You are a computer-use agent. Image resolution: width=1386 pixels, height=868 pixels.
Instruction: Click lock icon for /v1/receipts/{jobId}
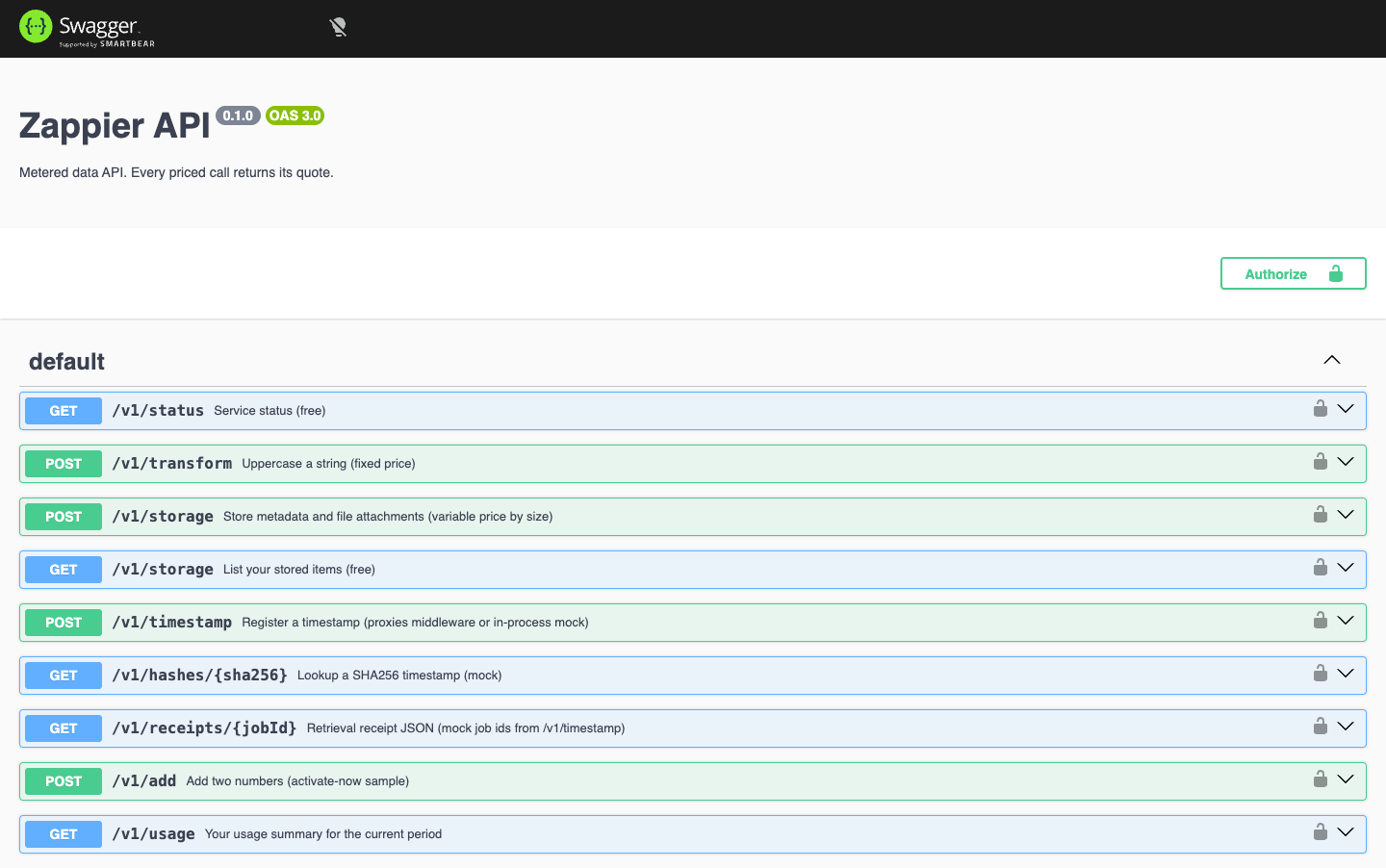(x=1321, y=726)
